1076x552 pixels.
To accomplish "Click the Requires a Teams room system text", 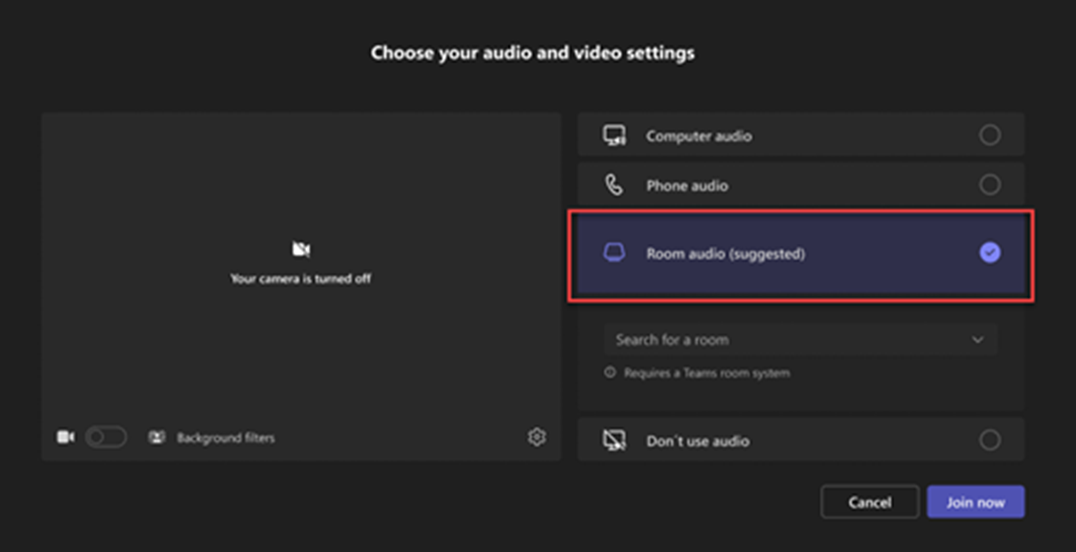I will pos(707,373).
